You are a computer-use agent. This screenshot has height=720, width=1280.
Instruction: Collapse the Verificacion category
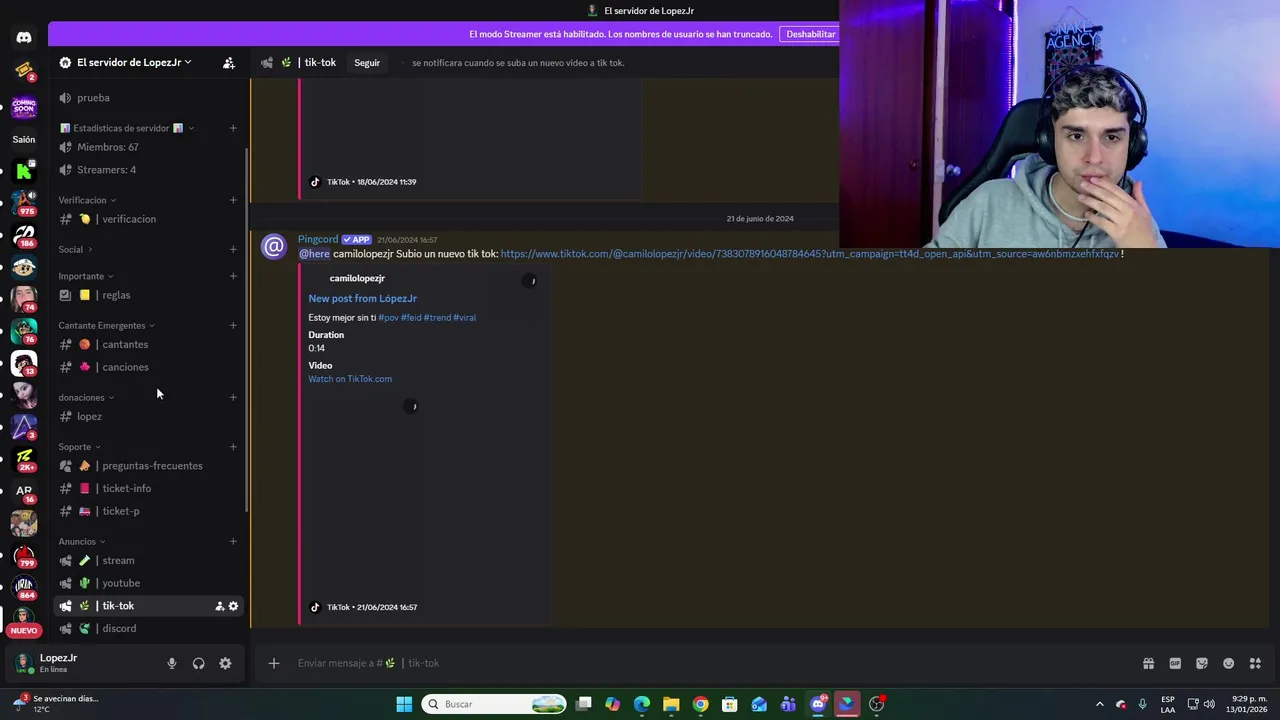pos(87,200)
